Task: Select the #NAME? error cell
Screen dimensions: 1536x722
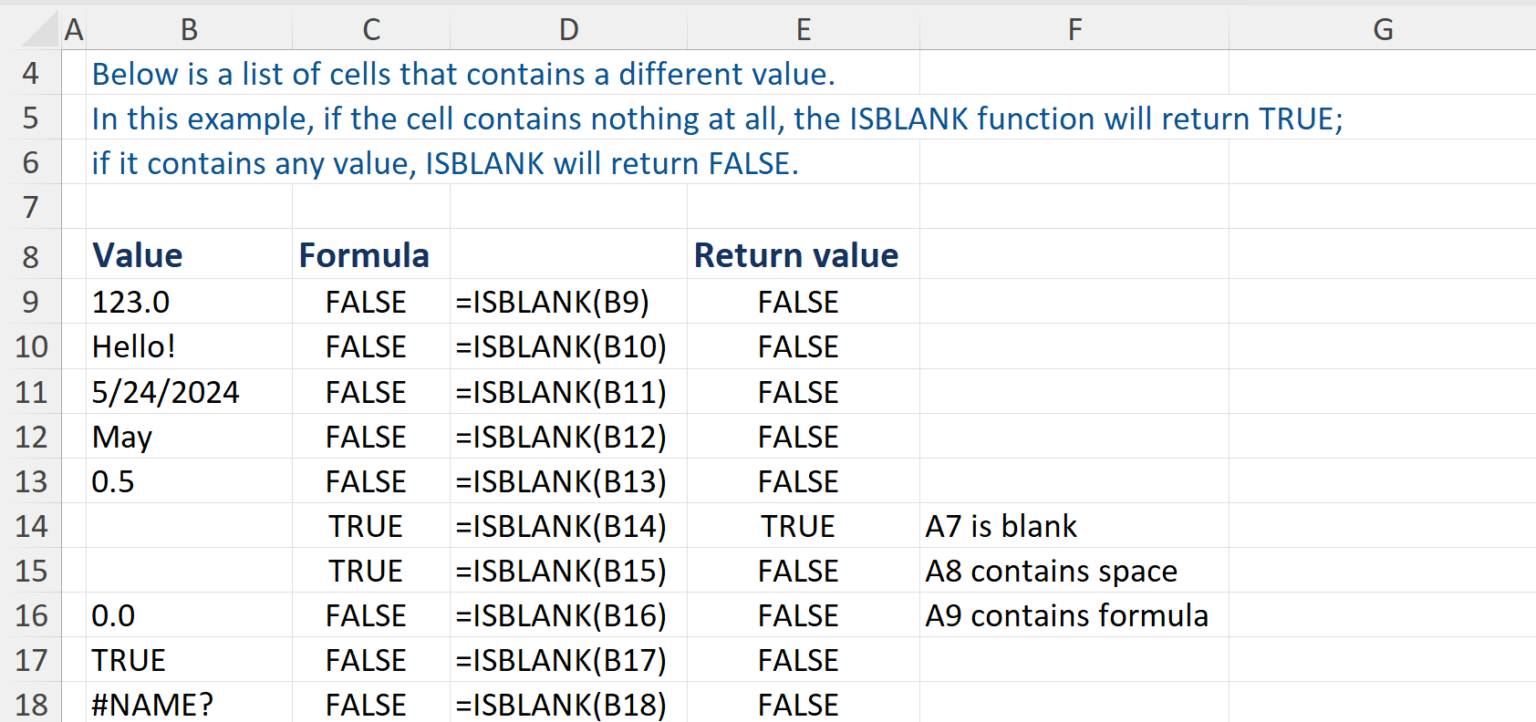Action: pyautogui.click(x=153, y=704)
